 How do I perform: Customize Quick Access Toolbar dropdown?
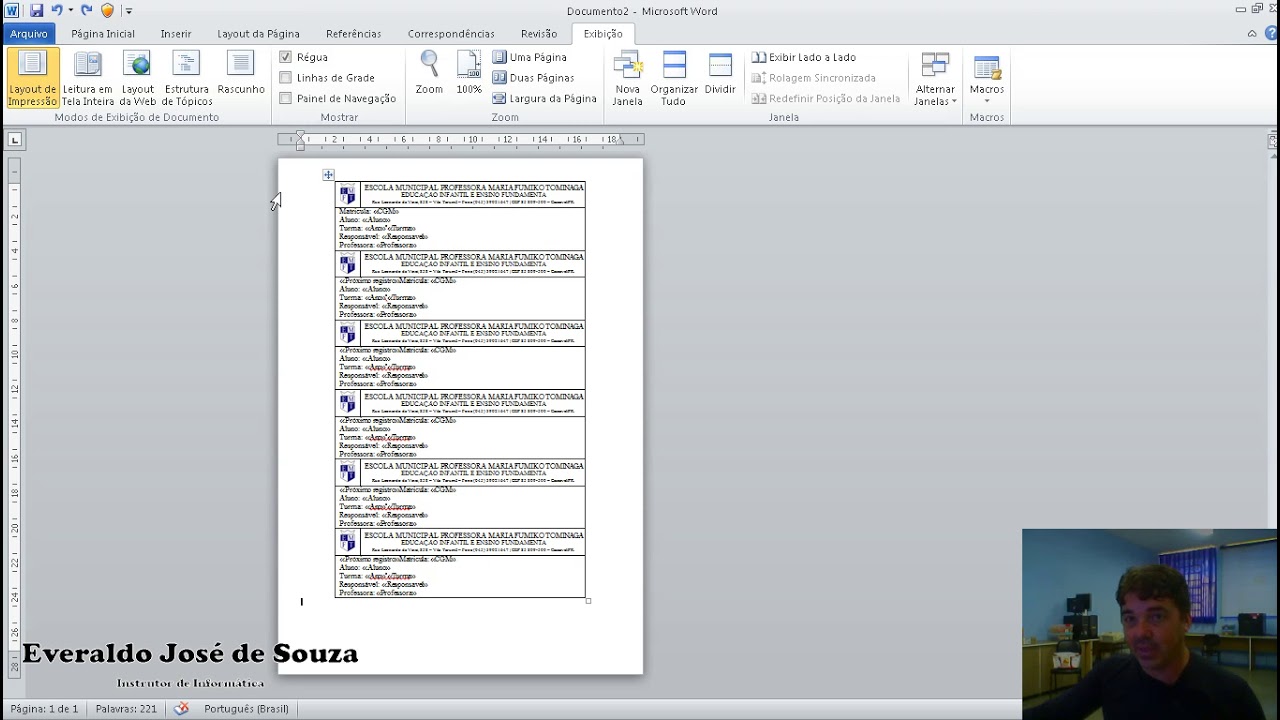click(x=129, y=11)
